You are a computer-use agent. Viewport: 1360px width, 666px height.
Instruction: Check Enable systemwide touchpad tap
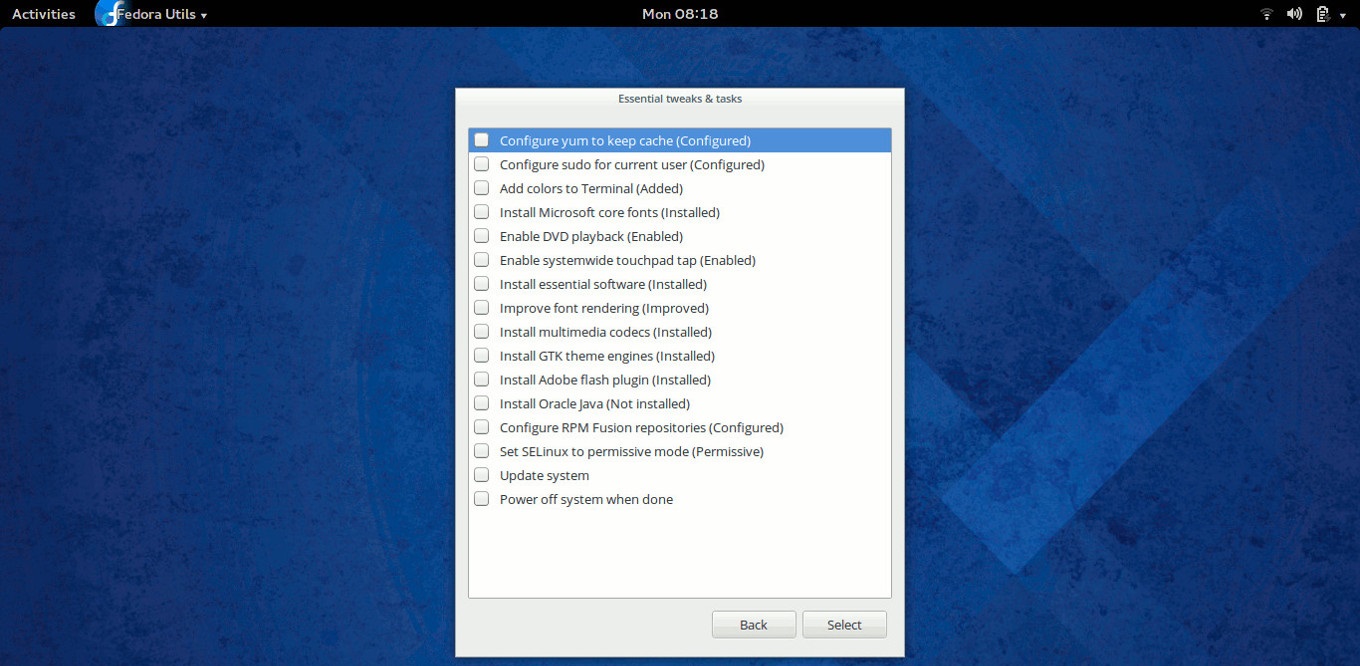(x=481, y=260)
